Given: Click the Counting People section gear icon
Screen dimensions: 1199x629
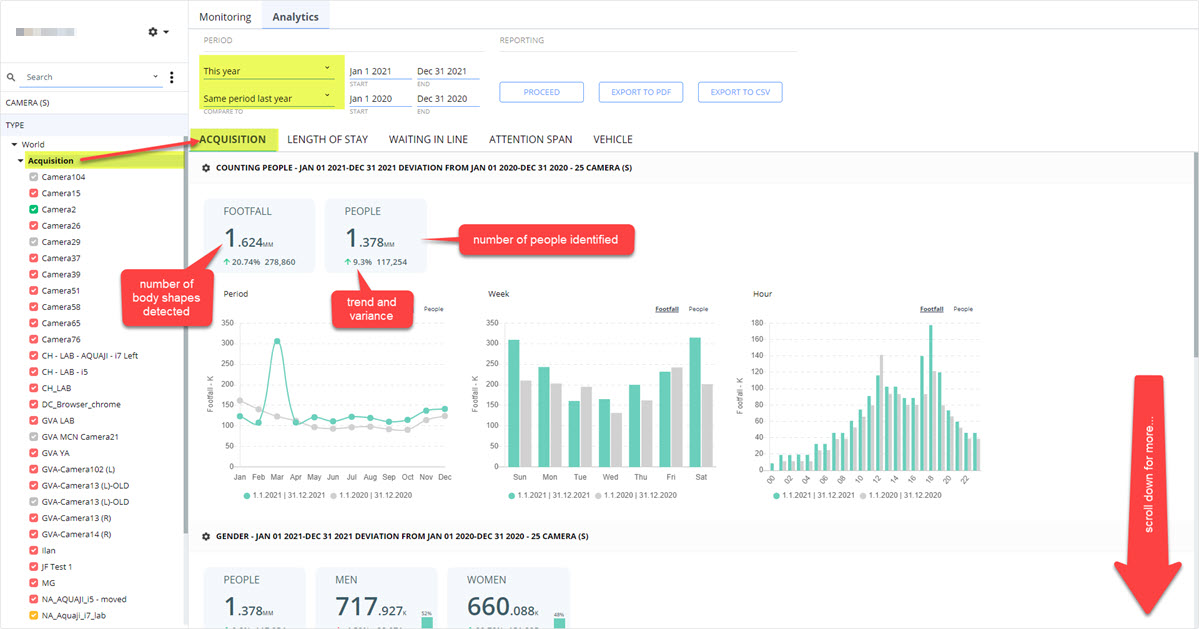Looking at the screenshot, I should click(206, 168).
